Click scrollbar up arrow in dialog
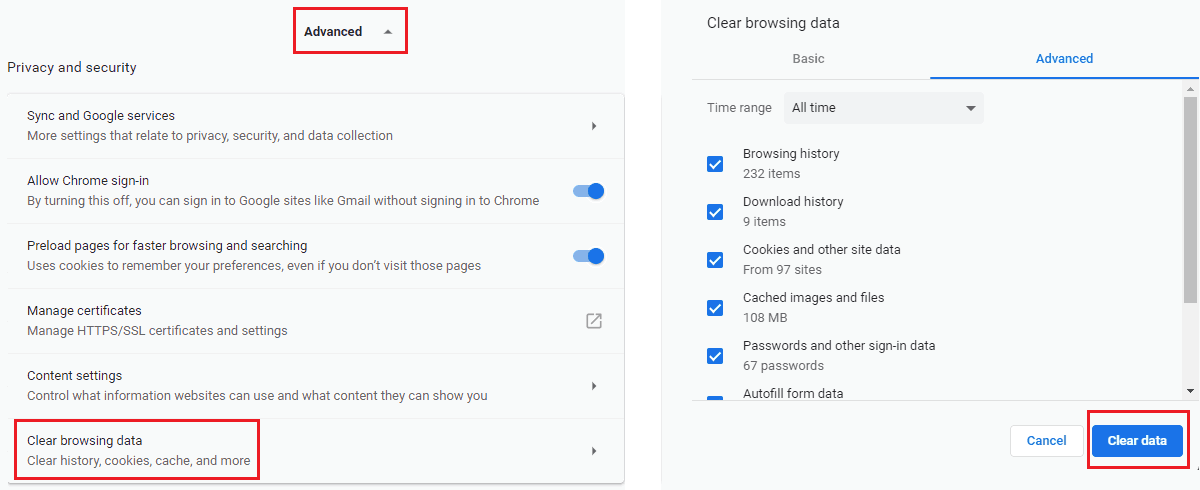This screenshot has width=1200, height=490. click(x=1190, y=90)
